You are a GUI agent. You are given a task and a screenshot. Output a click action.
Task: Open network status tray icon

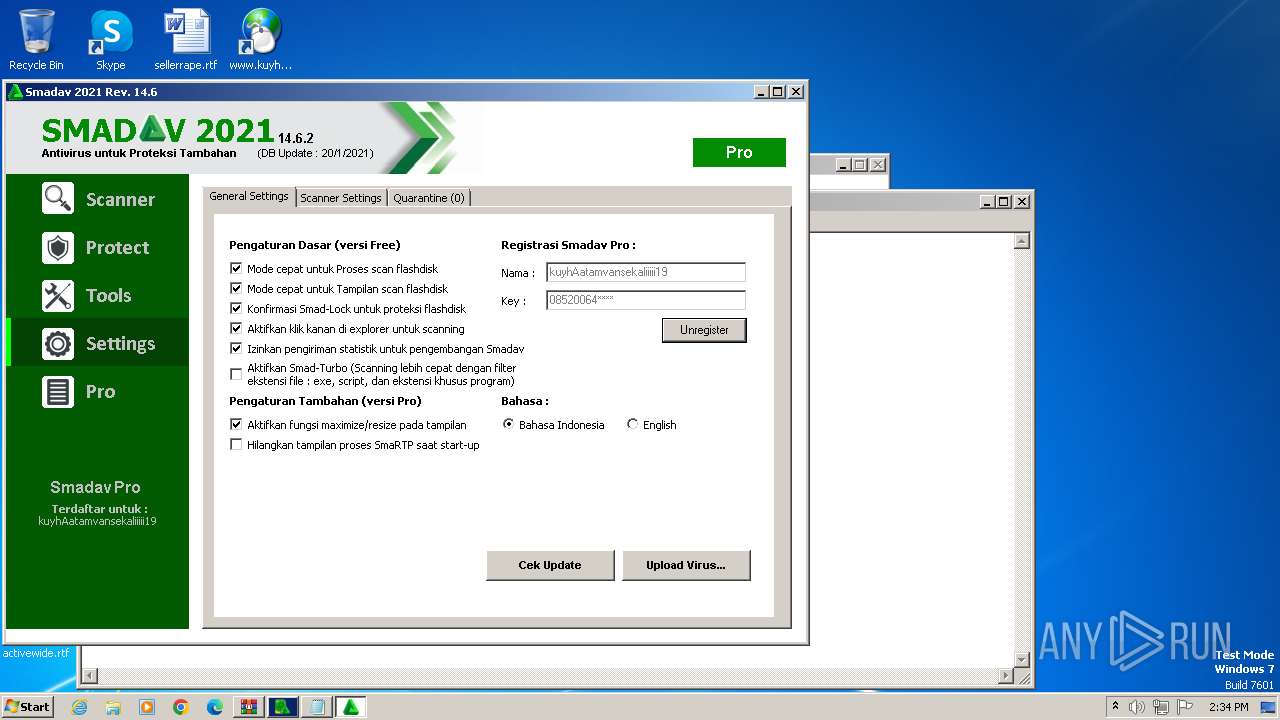point(1161,707)
